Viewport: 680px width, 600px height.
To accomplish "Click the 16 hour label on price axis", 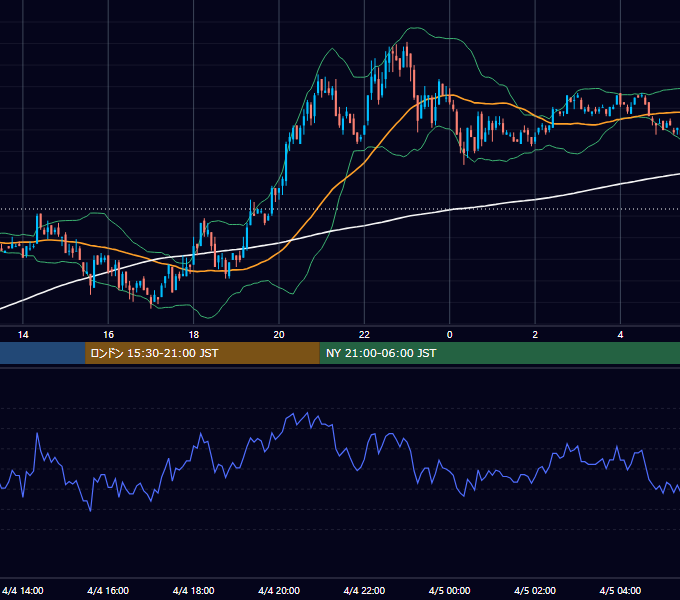I will [108, 335].
